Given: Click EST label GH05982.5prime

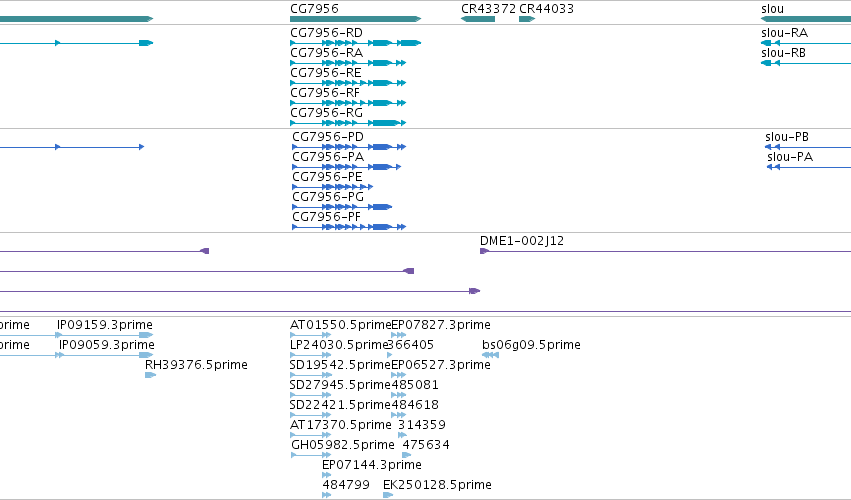Looking at the screenshot, I should (343, 445).
